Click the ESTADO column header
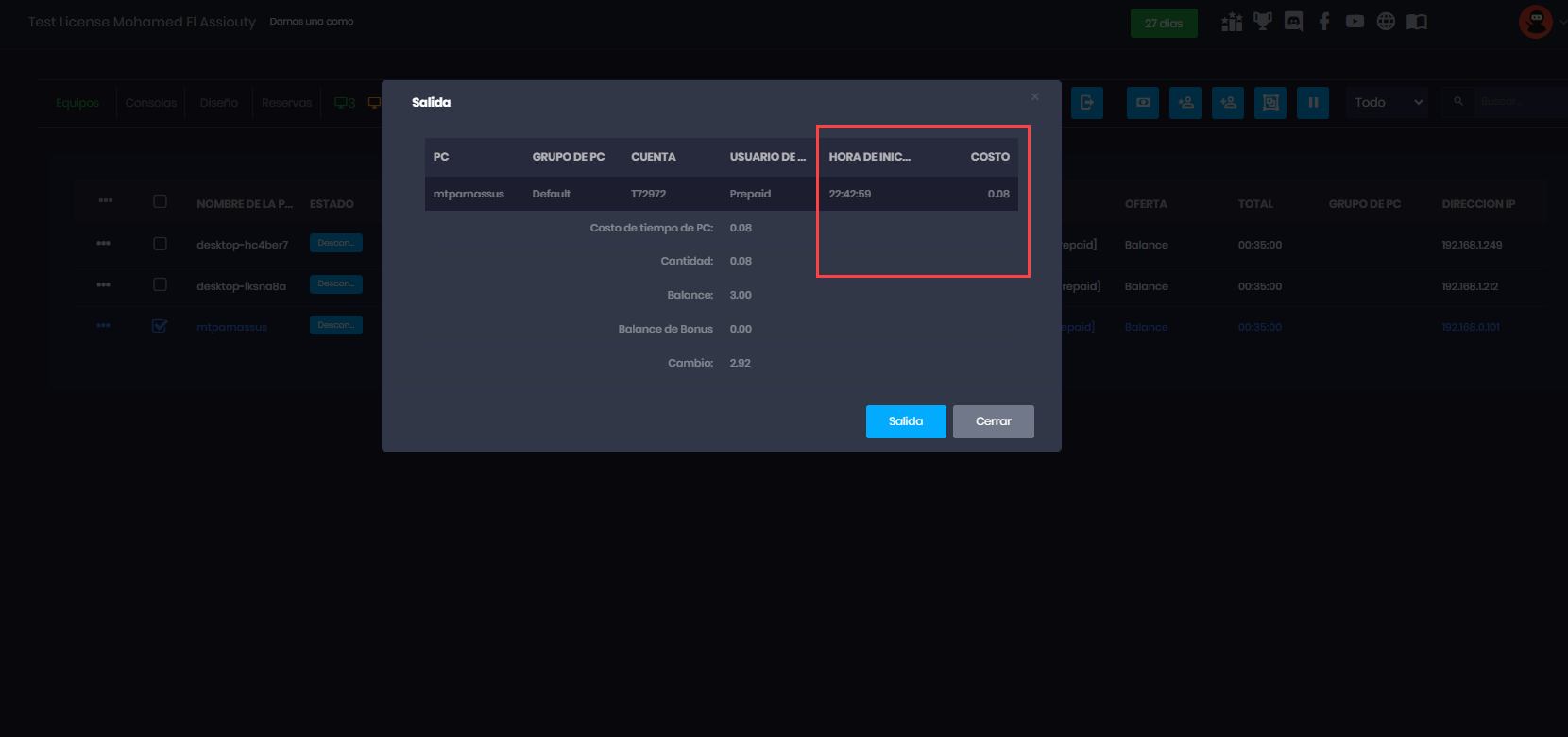The image size is (1568, 737). [332, 204]
